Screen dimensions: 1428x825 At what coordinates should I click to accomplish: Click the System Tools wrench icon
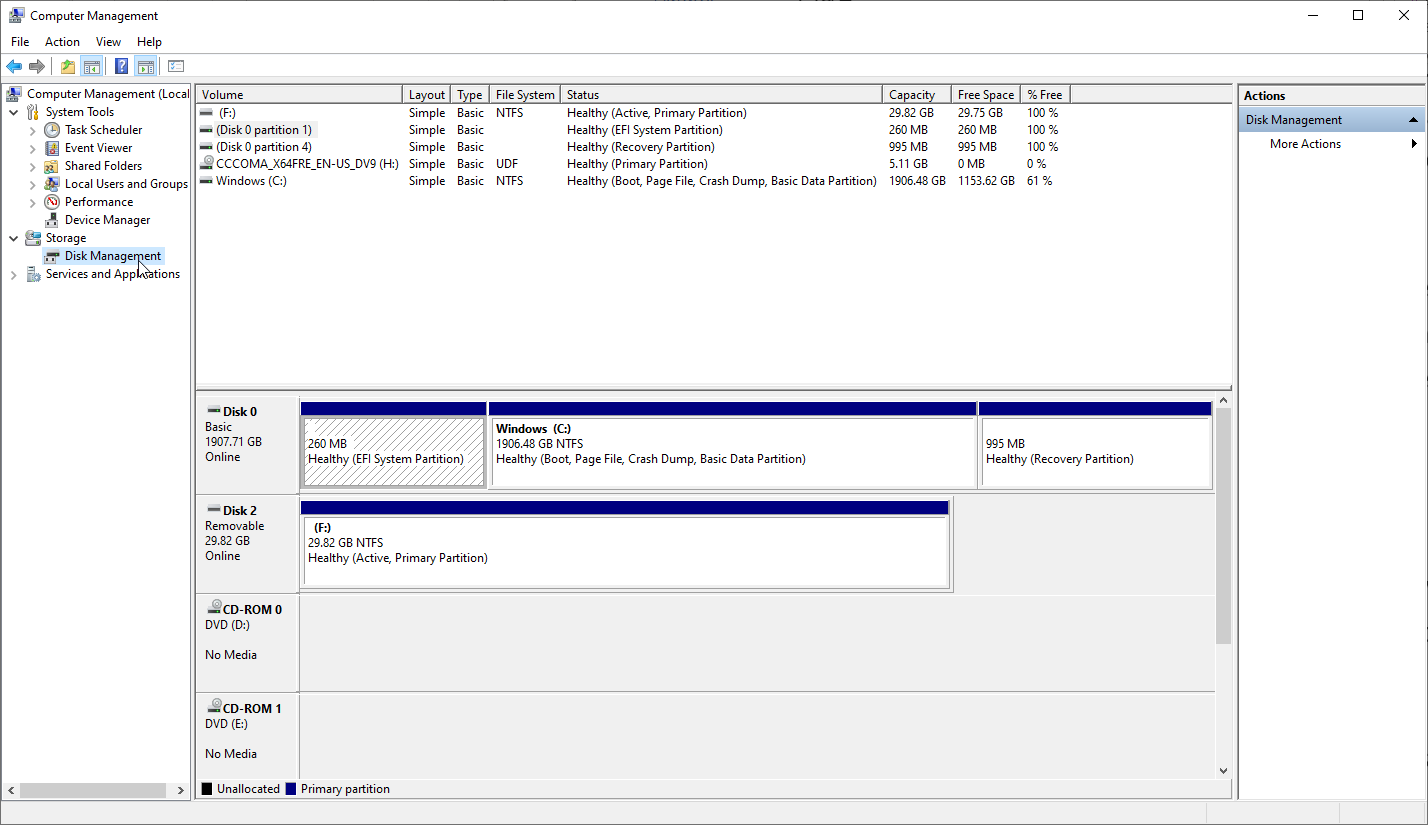point(33,112)
